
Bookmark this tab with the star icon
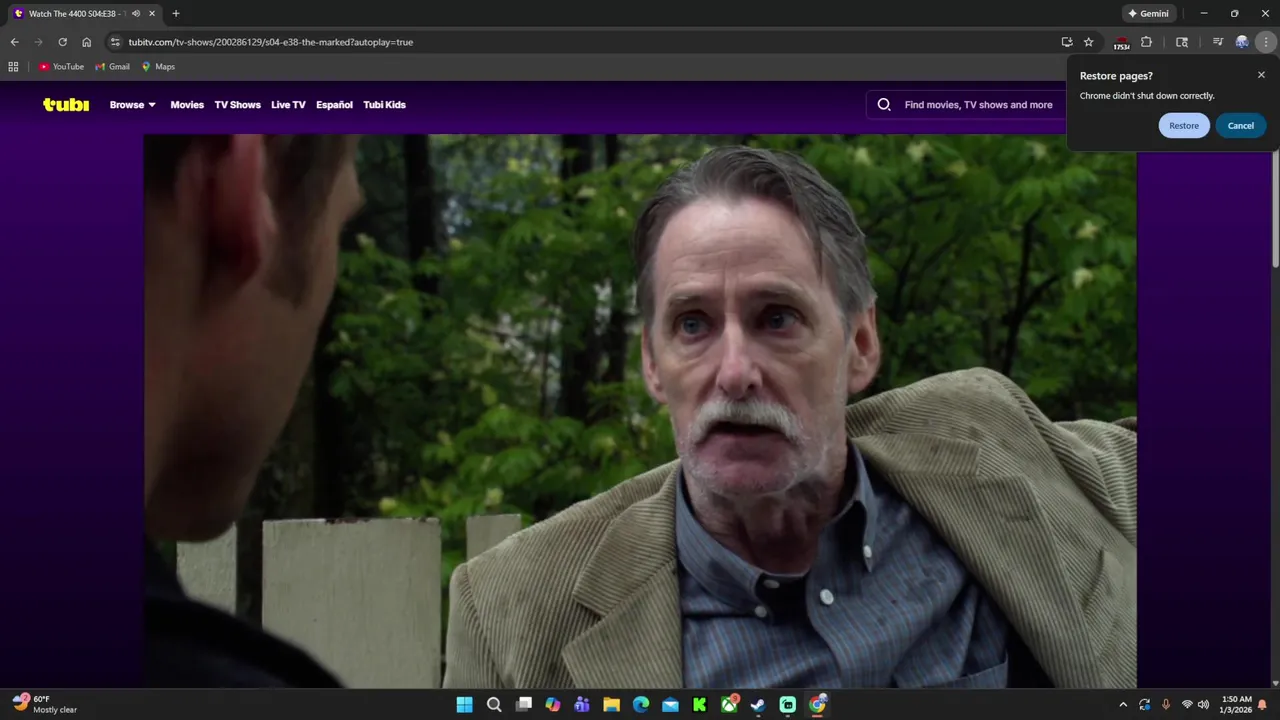point(1089,42)
